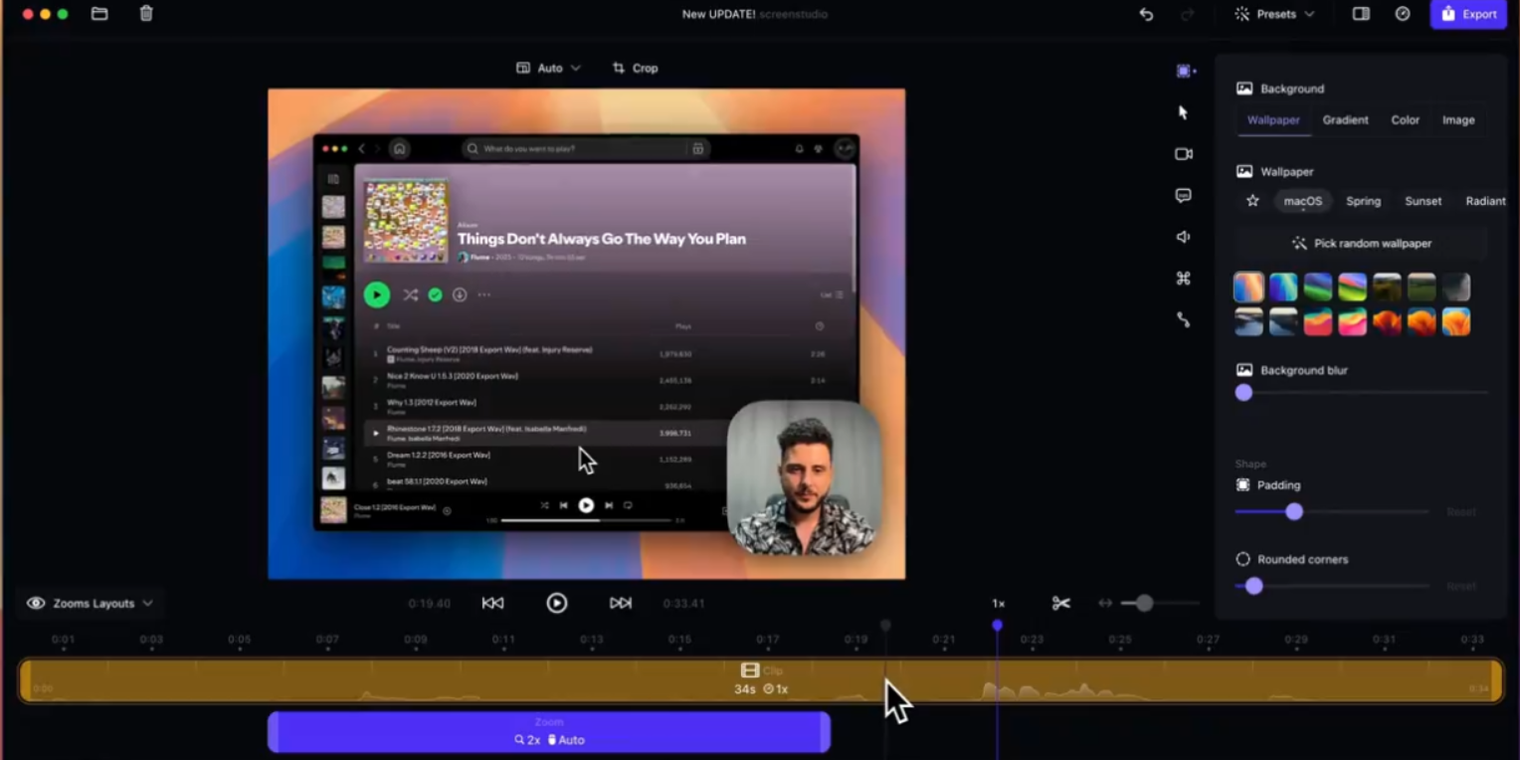
Task: Switch to the Gradient background tab
Action: (1345, 120)
